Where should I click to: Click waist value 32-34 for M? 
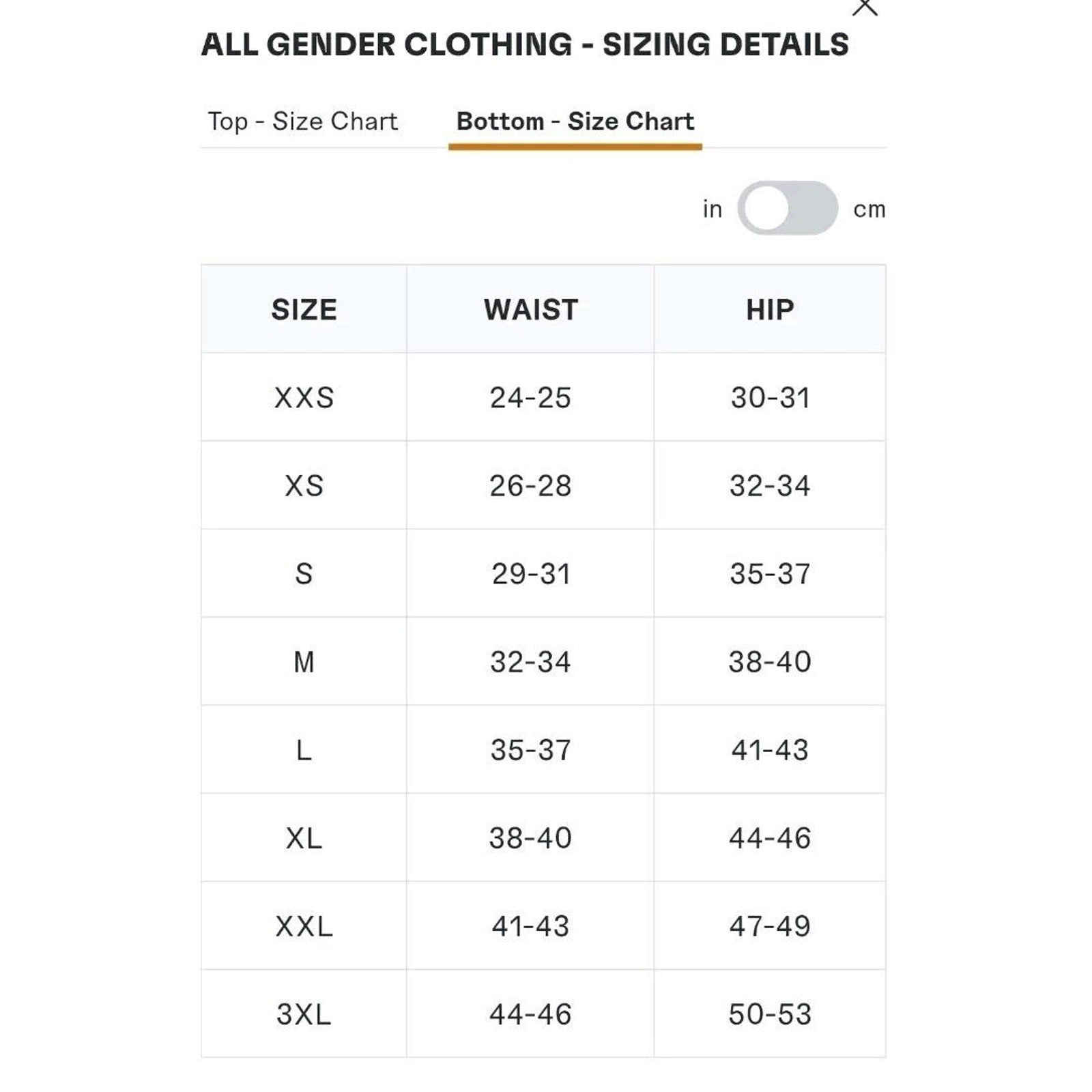[x=530, y=661]
